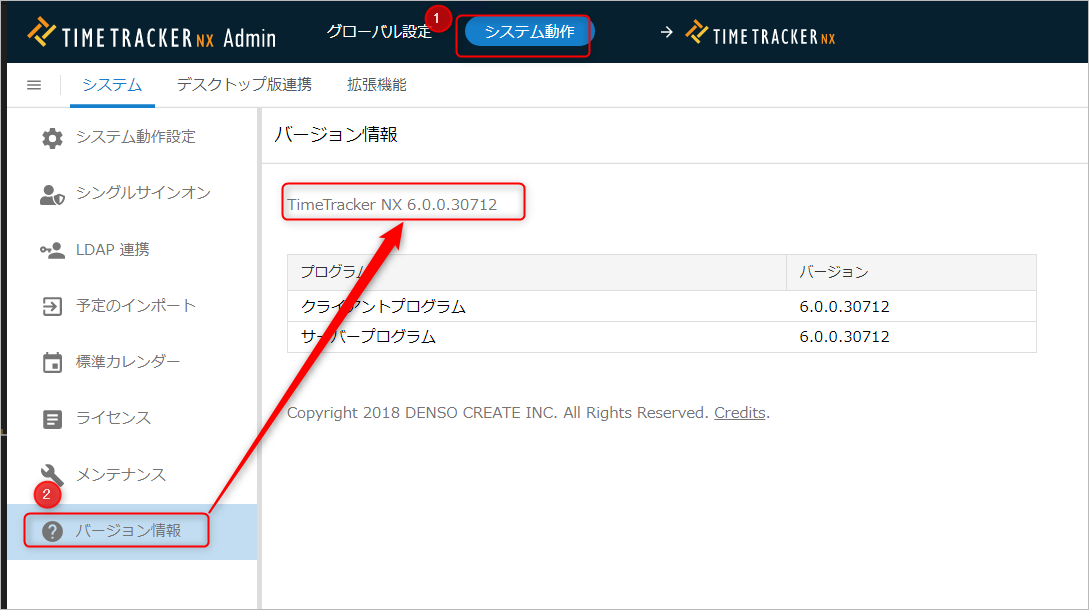Click the user-shield icon for シングルサインオン

pos(52,194)
